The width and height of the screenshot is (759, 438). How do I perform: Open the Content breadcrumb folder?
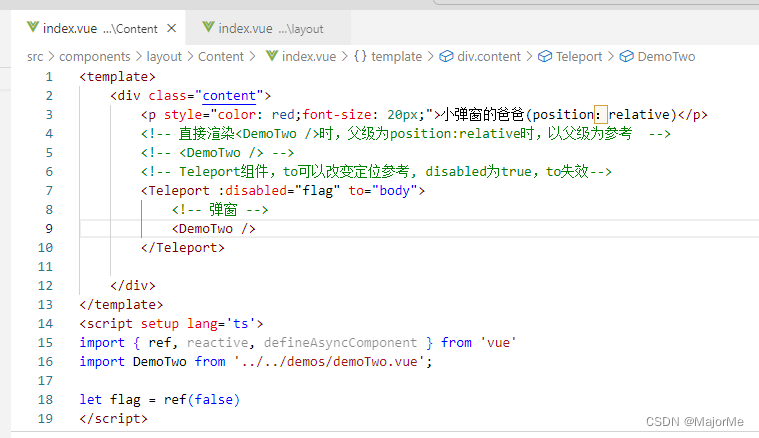point(221,57)
